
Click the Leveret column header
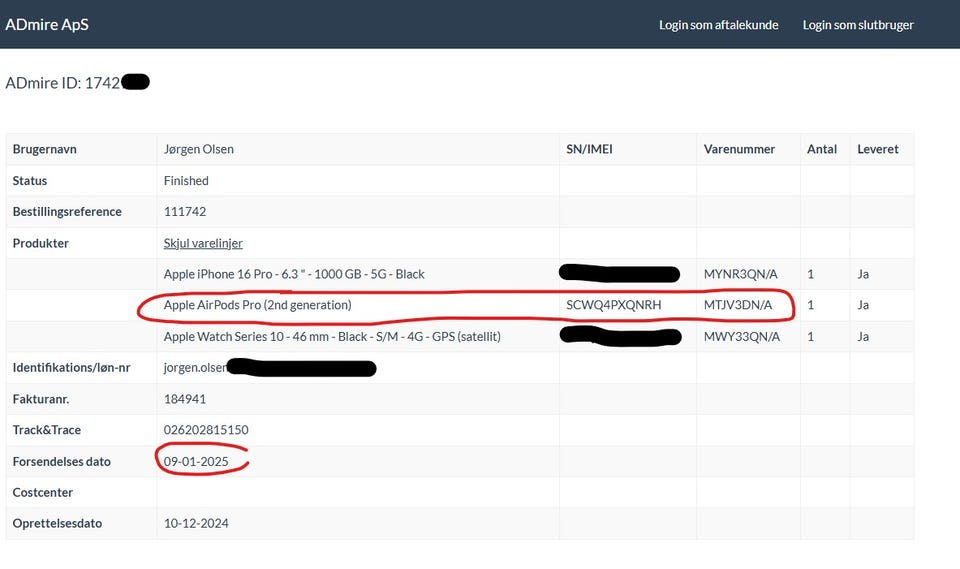(878, 149)
